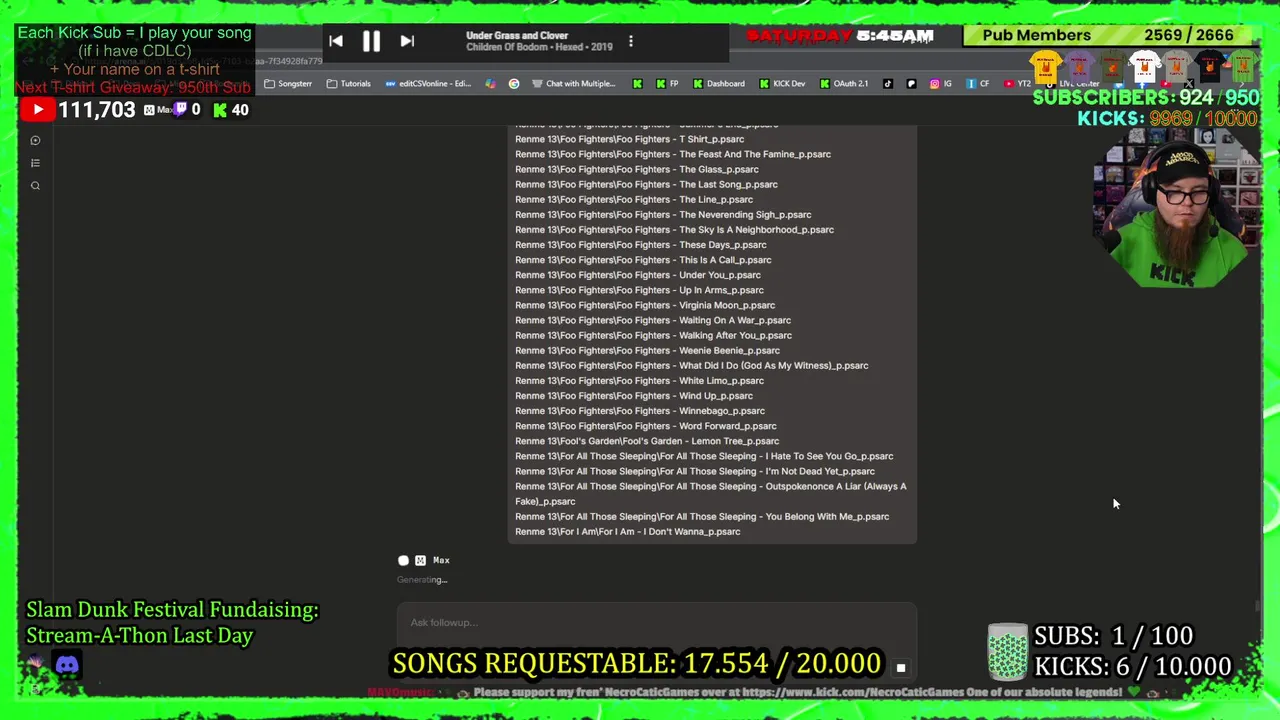Open the list sidebar icon
This screenshot has width=1280, height=720.
(x=35, y=163)
